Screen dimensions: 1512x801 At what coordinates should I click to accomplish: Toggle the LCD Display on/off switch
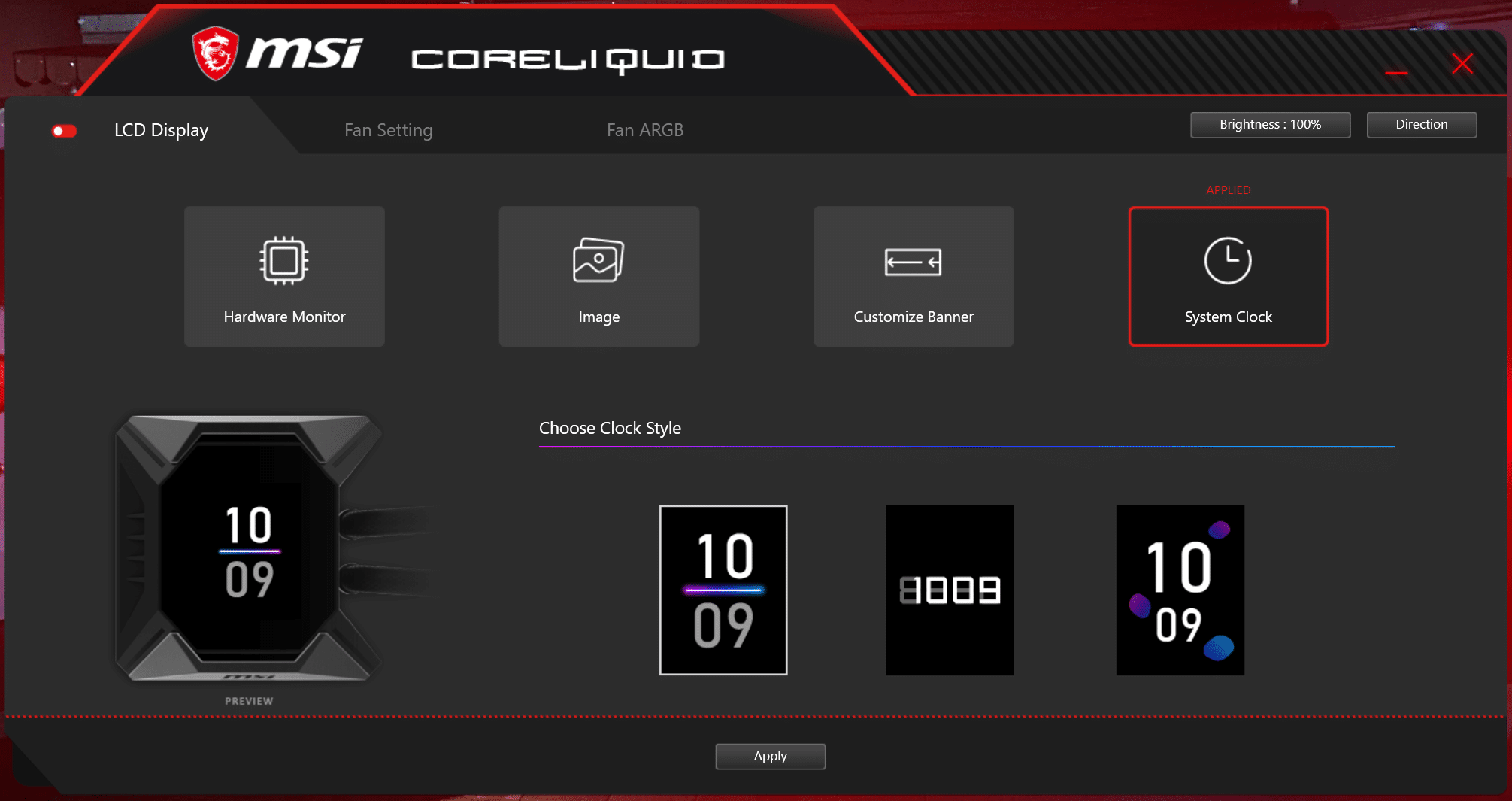(x=65, y=132)
